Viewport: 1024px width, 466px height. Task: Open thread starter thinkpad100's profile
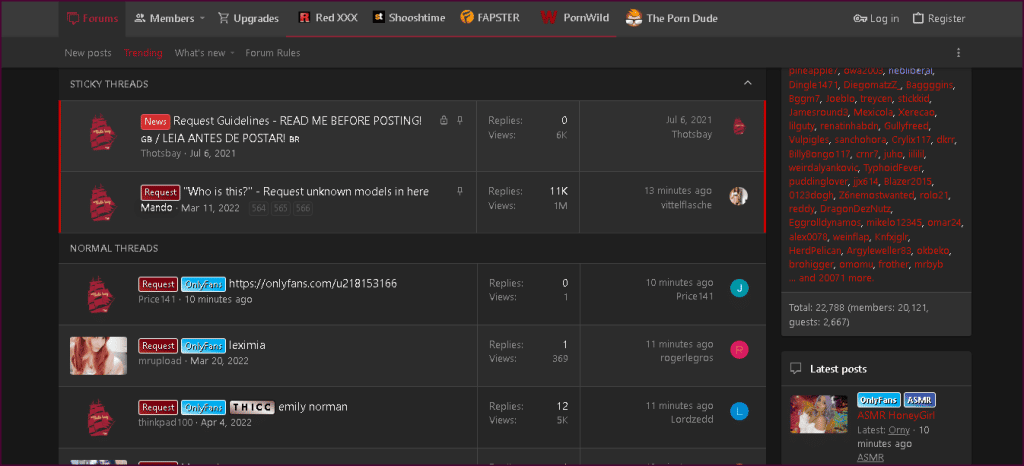(x=165, y=422)
